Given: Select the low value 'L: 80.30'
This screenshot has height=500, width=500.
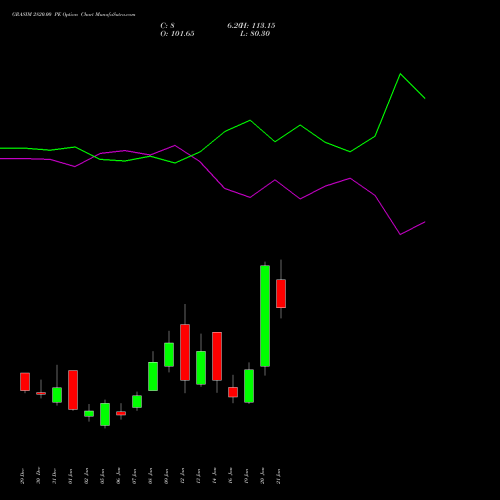Looking at the screenshot, I should [x=255, y=34].
